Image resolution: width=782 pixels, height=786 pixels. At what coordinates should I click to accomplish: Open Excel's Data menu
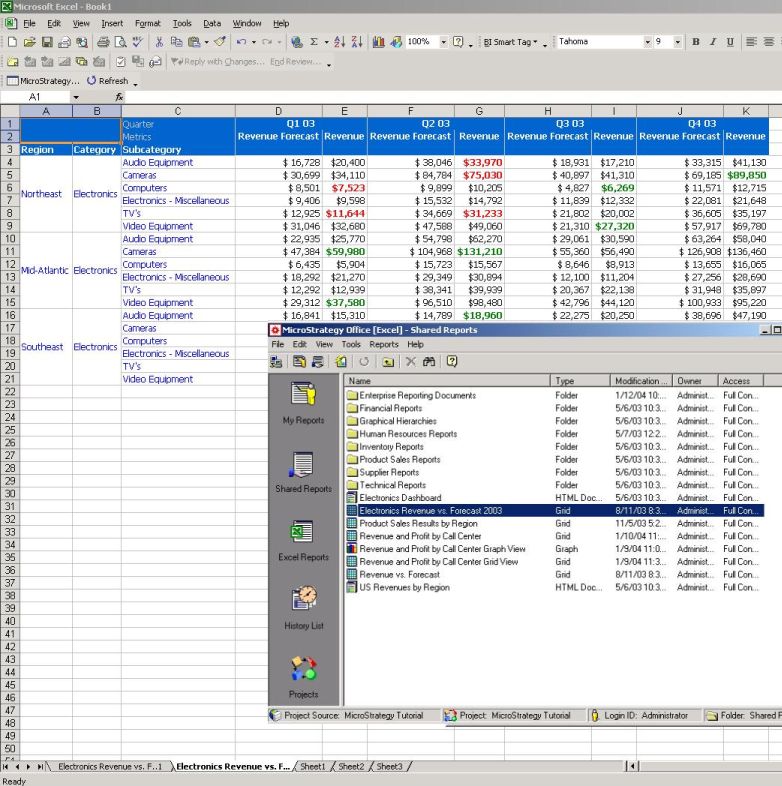coord(212,24)
